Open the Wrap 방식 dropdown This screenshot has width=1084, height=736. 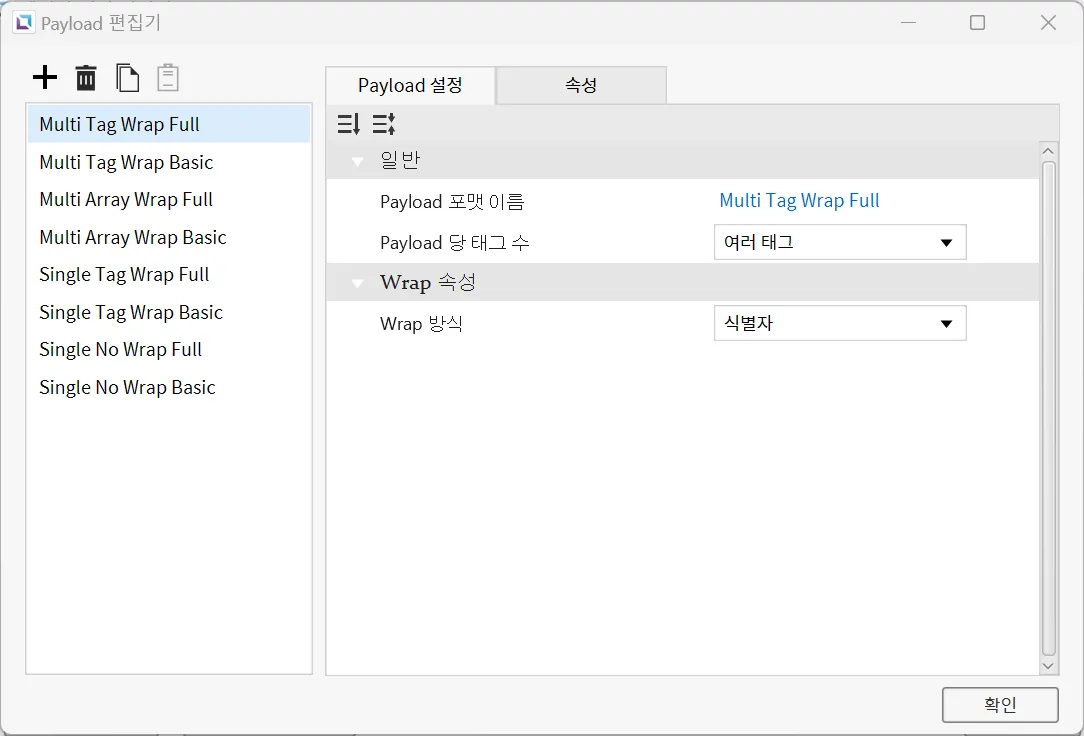(839, 324)
